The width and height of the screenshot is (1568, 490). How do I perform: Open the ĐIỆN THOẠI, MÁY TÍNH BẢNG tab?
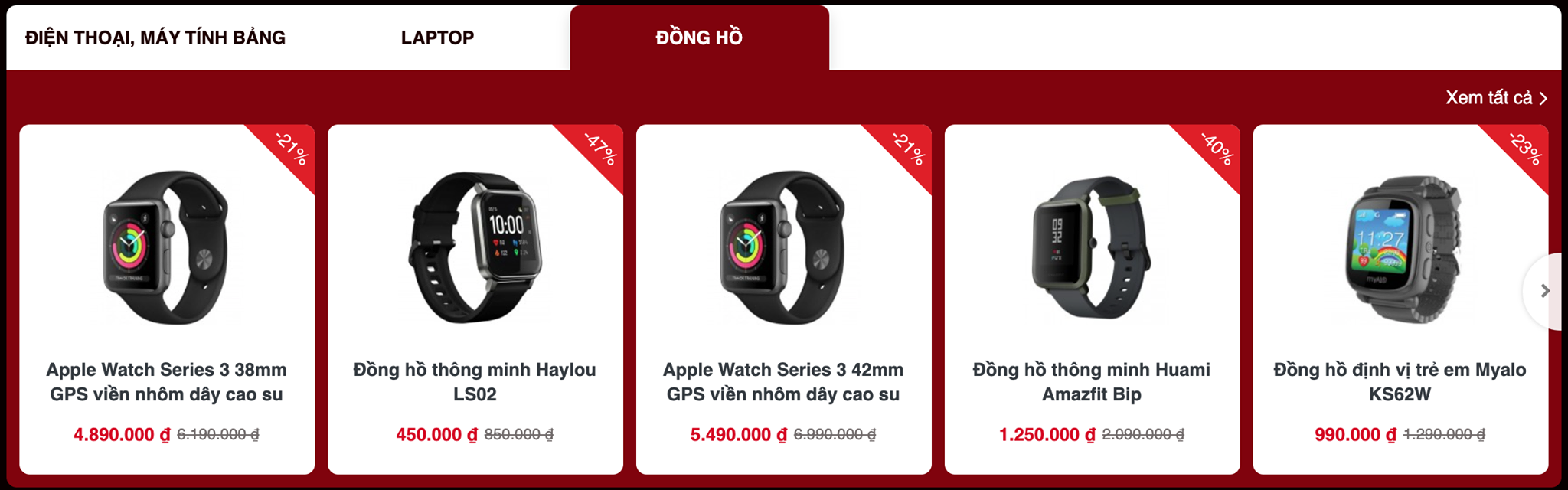click(x=155, y=38)
